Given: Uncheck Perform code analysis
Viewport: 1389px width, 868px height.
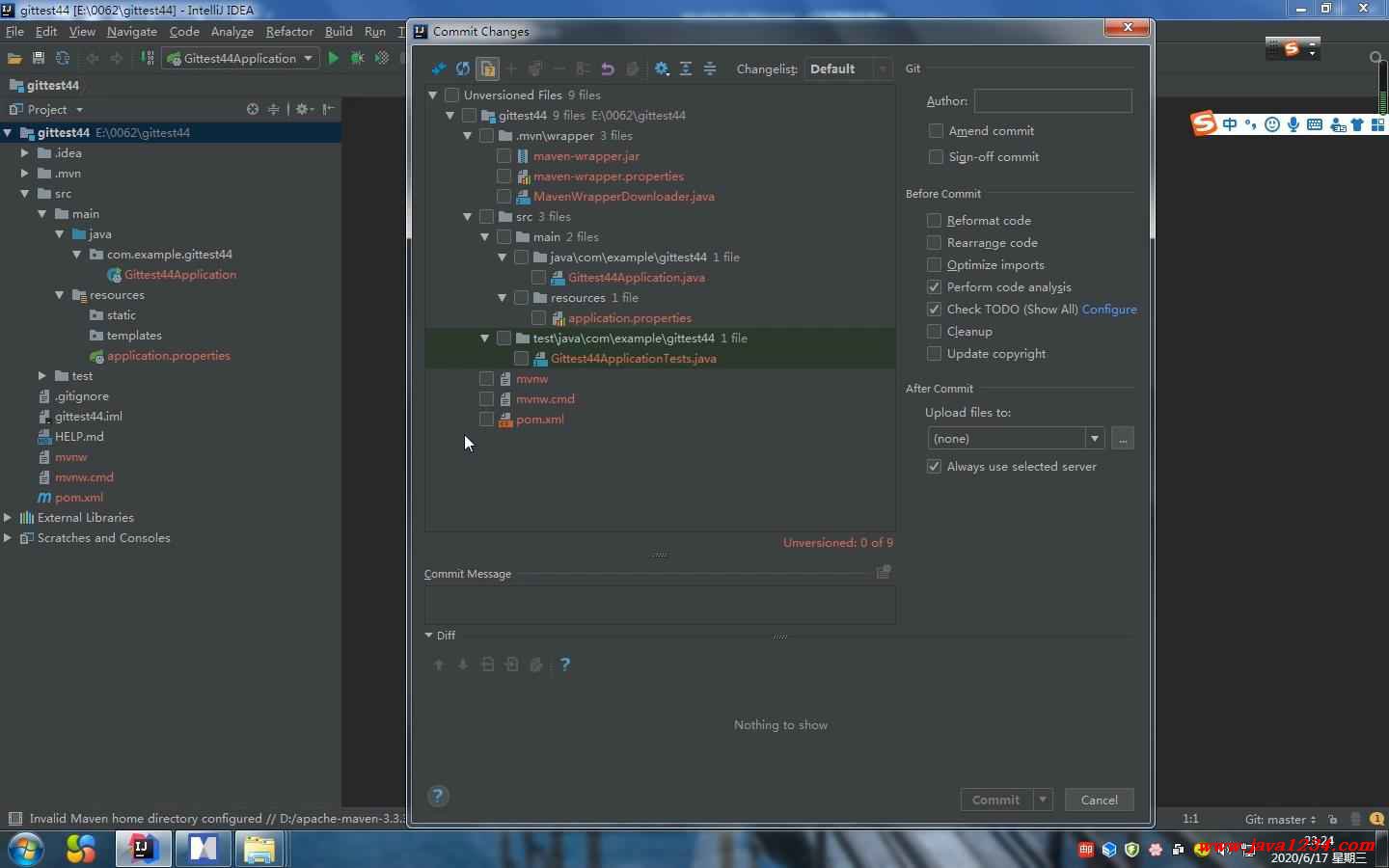Looking at the screenshot, I should (x=934, y=286).
